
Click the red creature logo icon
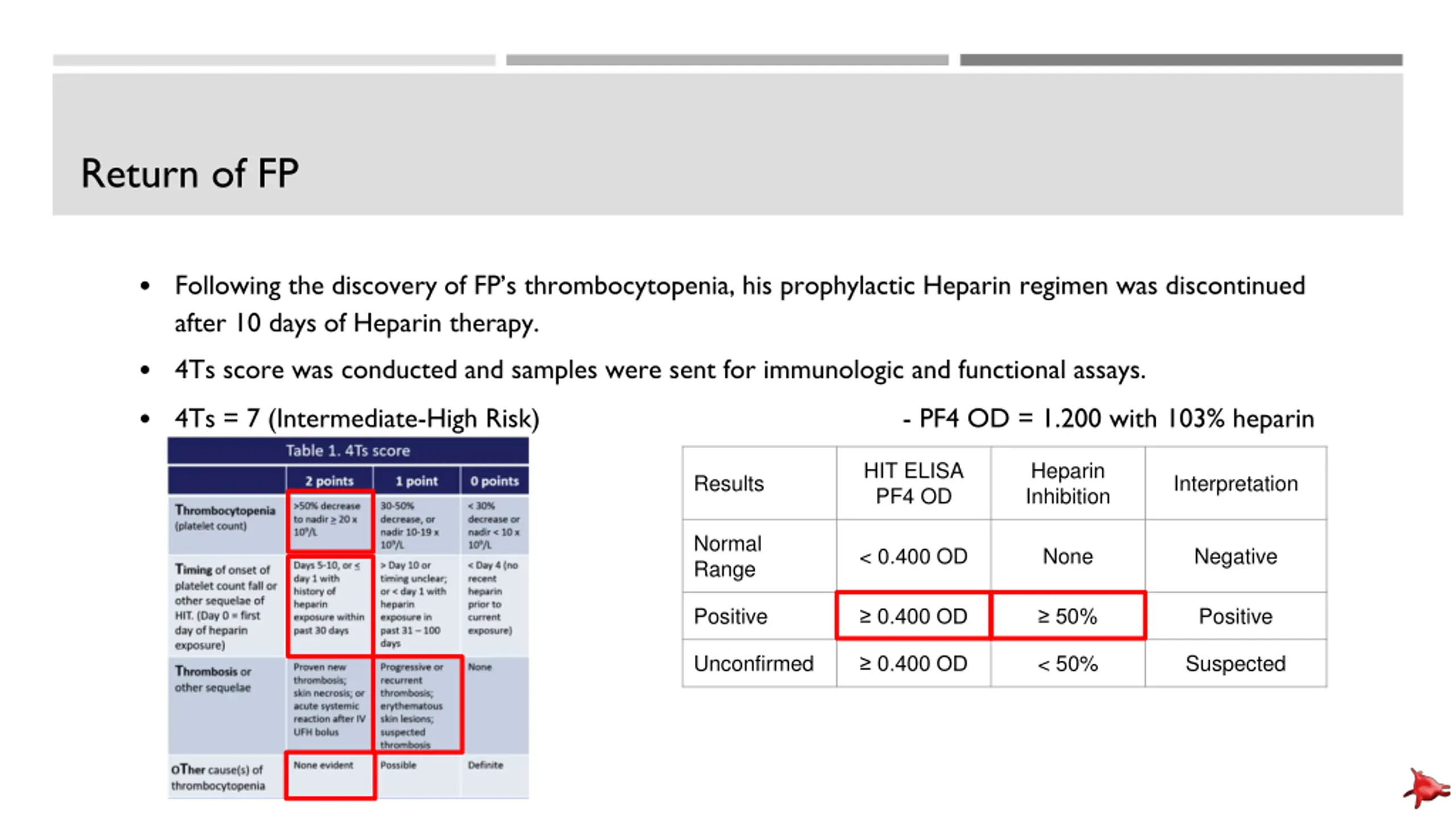pyautogui.click(x=1426, y=788)
